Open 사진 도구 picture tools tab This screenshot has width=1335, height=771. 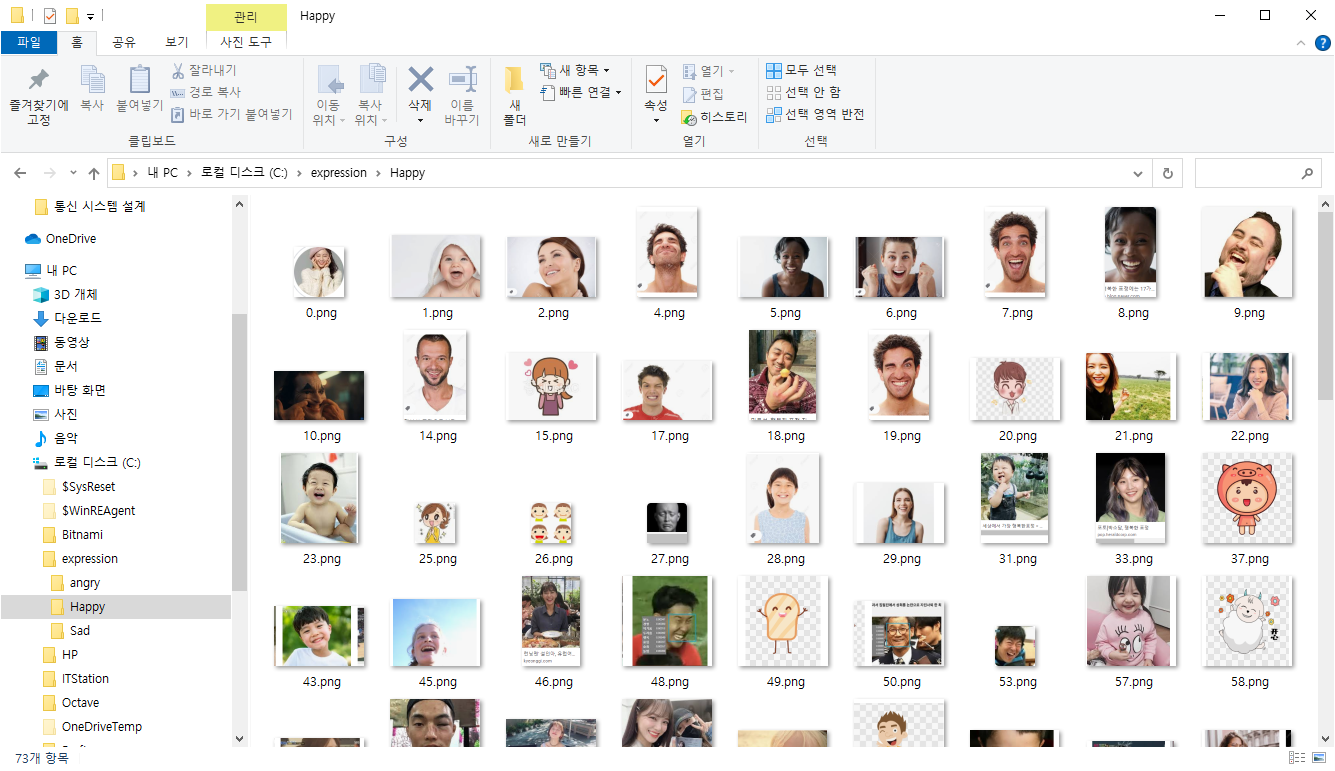(246, 42)
